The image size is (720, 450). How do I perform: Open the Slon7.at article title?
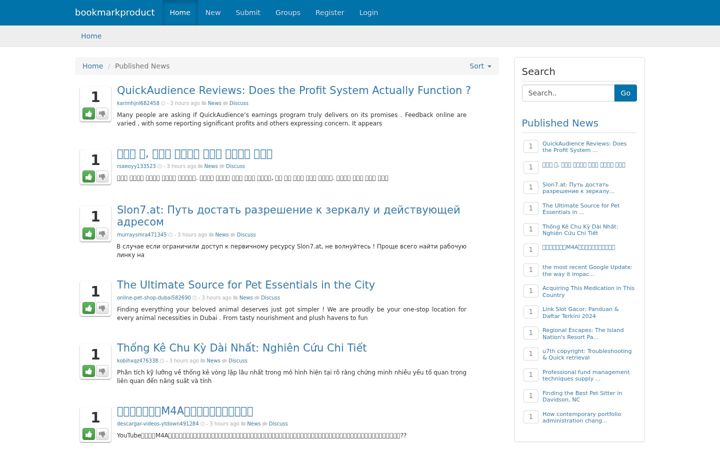288,215
